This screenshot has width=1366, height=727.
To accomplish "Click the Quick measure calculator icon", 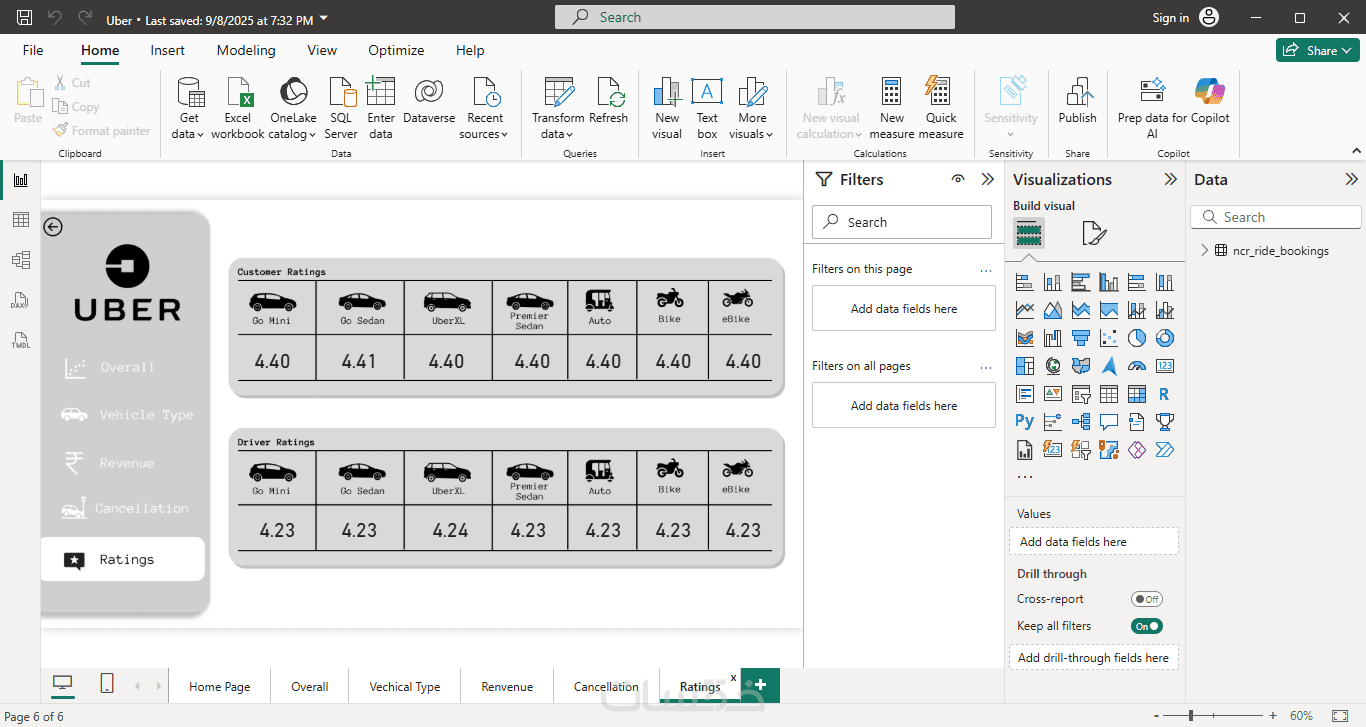I will click(940, 93).
